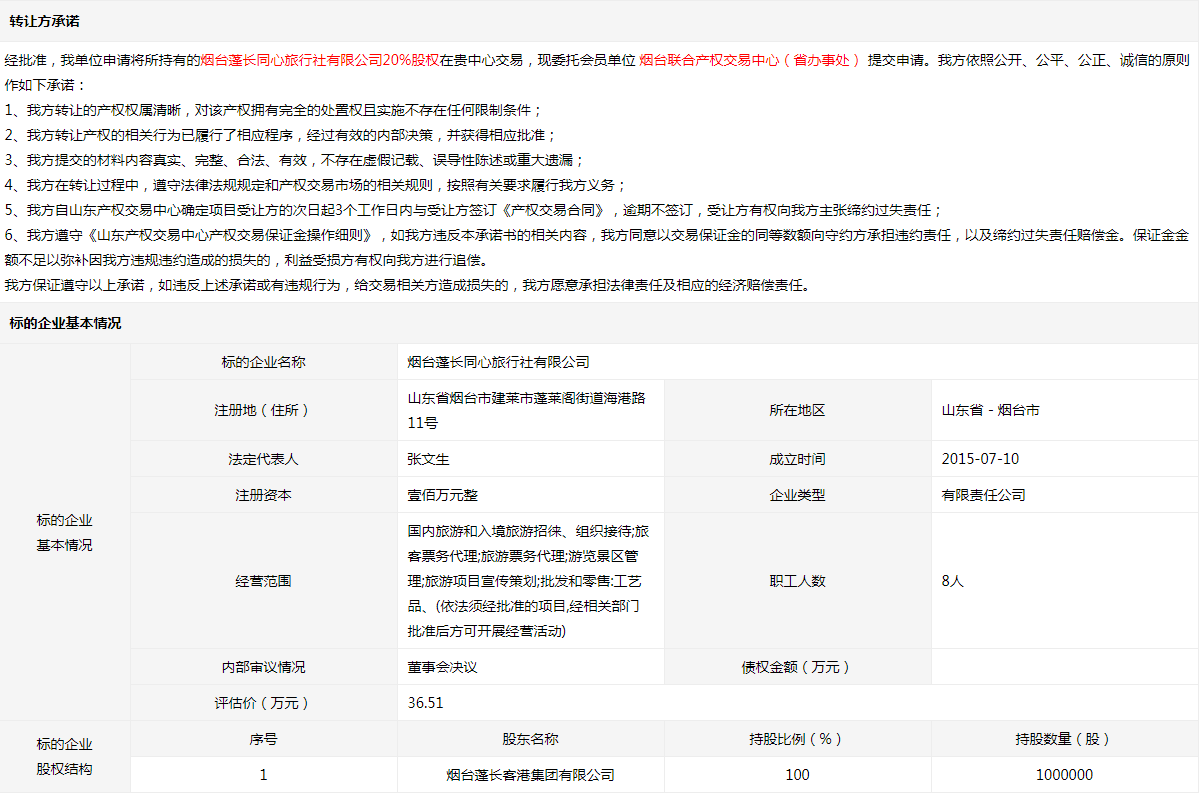The width and height of the screenshot is (1200, 793).
Task: Click the 内部审议情况 label cell
Action: pos(264,667)
